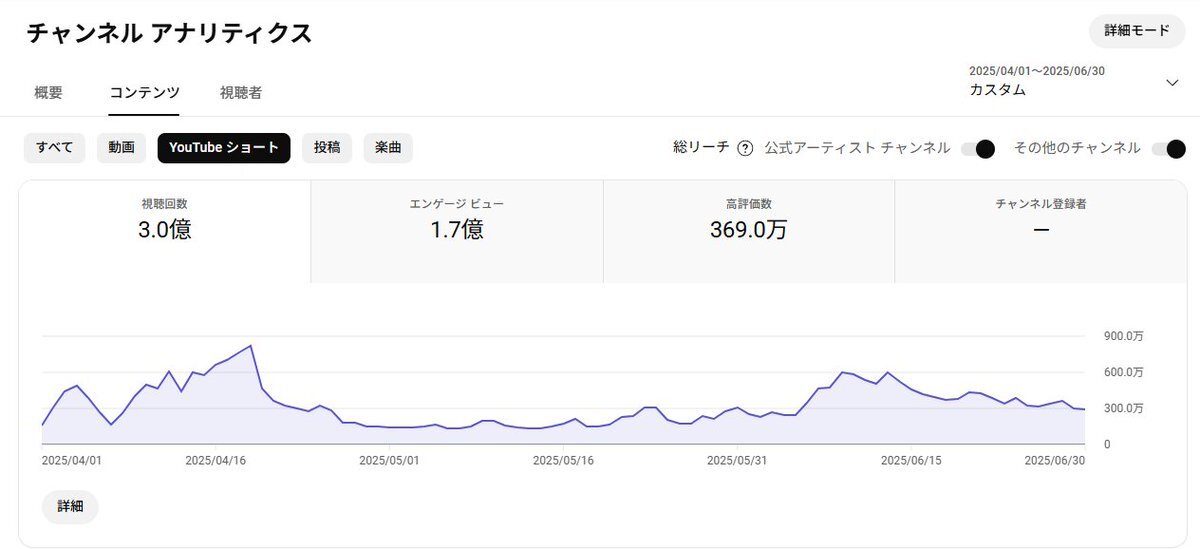
Task: Switch to the 概要 tab
Action: (x=48, y=93)
